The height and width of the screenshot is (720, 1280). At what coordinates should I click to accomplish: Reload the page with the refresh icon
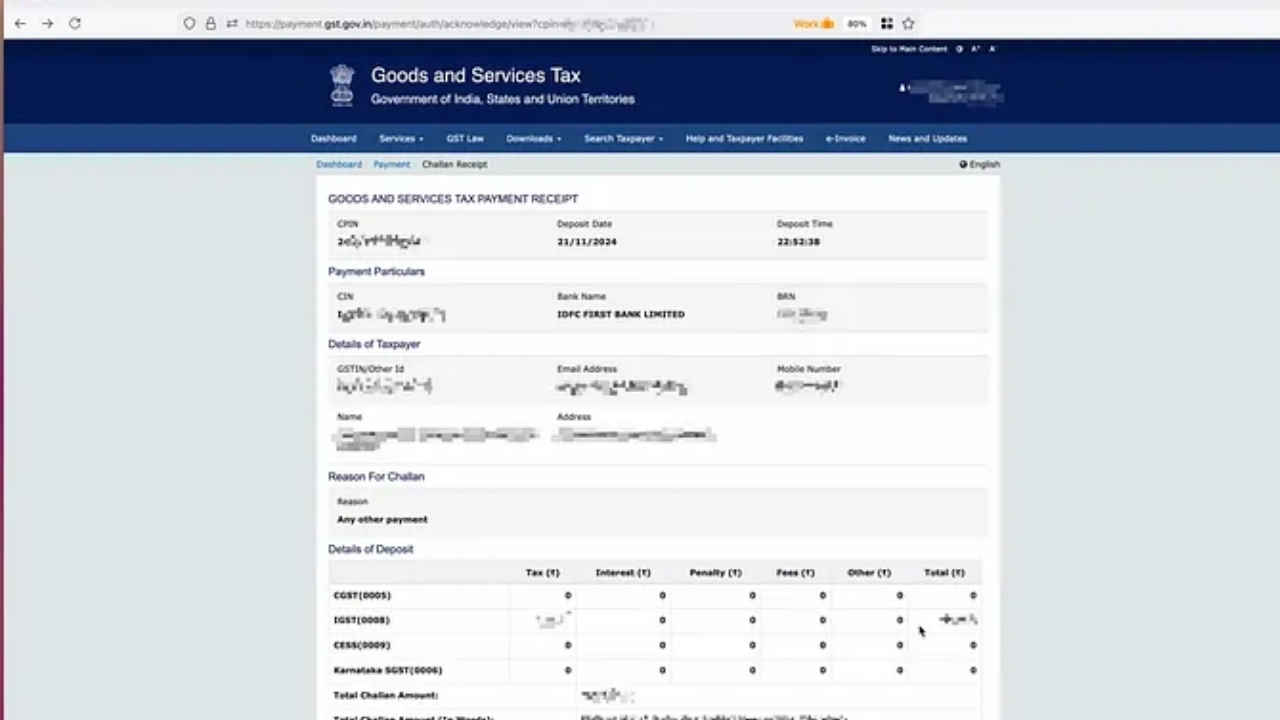75,23
